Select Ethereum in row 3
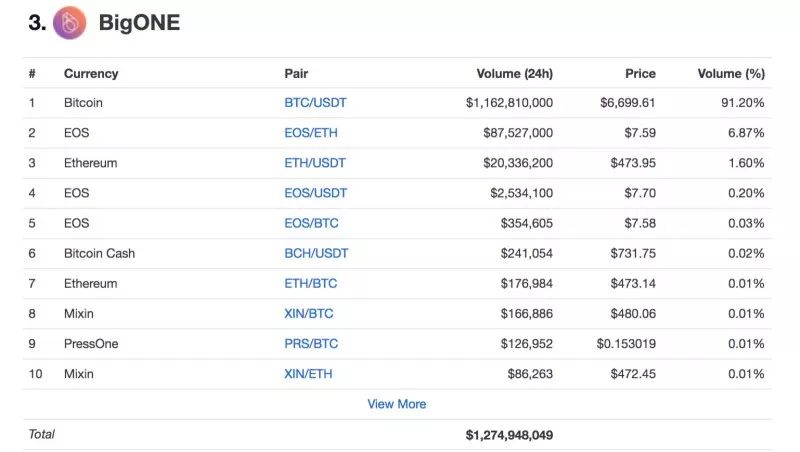Viewport: 800px width, 452px height. point(90,163)
